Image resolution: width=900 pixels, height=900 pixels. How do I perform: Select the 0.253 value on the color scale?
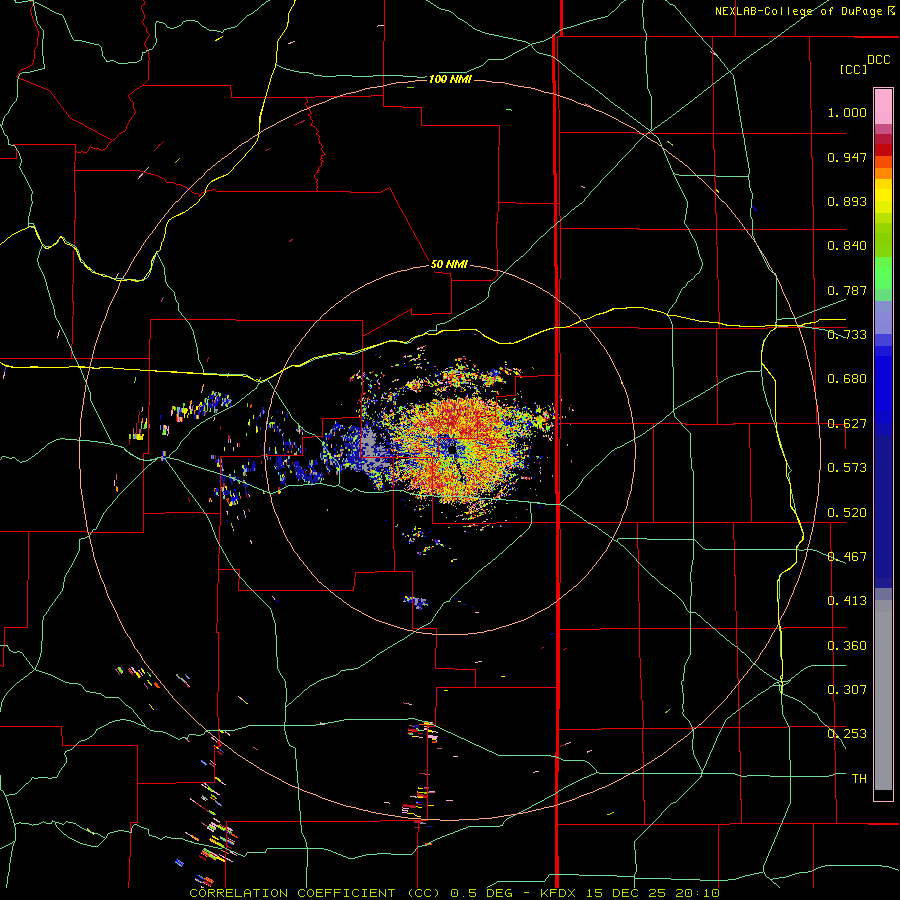[847, 734]
